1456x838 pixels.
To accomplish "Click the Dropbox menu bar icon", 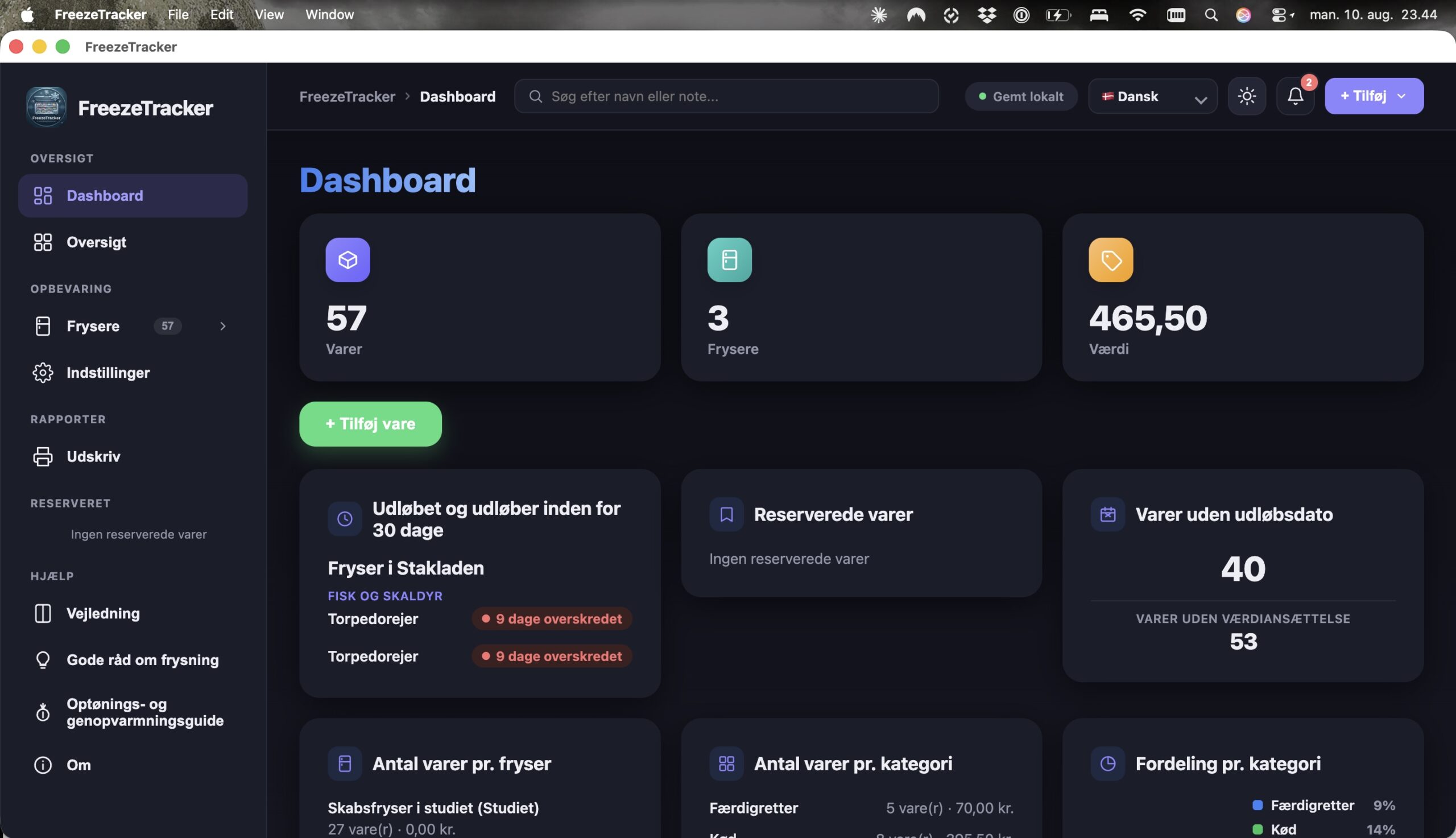I will (987, 15).
